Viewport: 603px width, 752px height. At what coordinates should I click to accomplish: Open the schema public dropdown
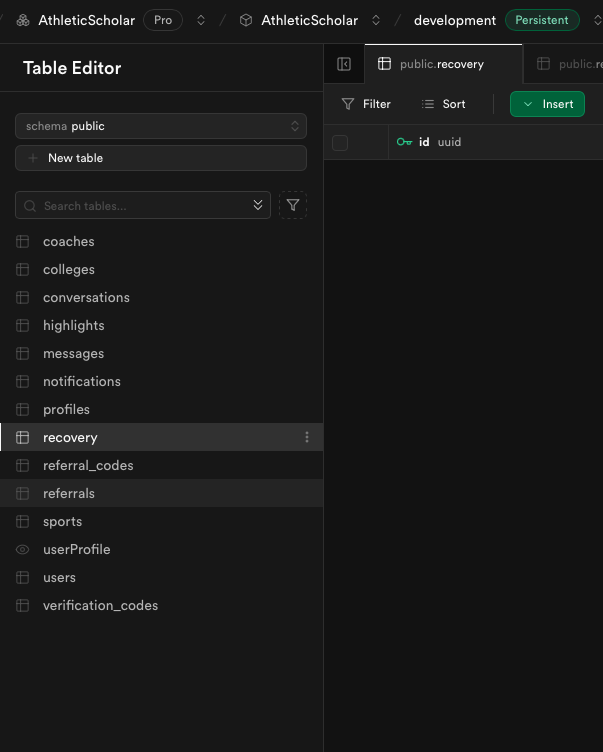[x=161, y=126]
